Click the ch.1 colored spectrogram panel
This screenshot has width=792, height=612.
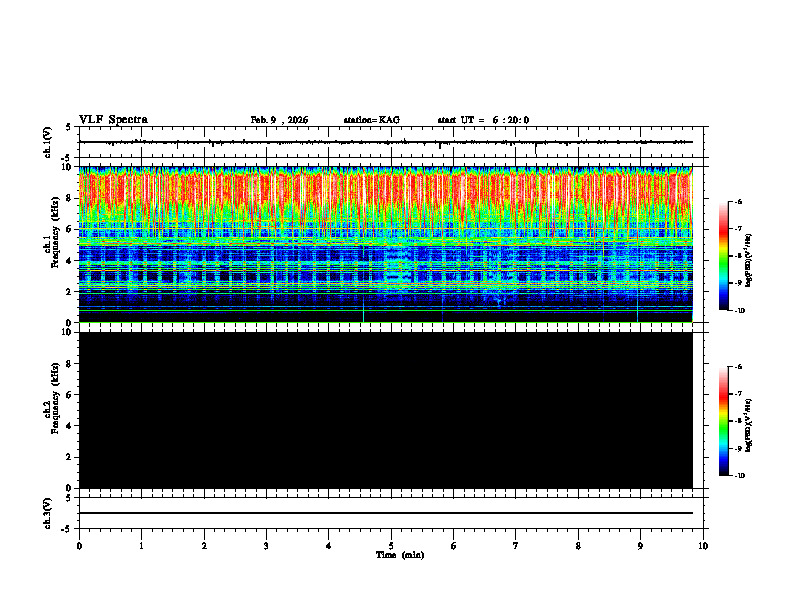click(385, 244)
